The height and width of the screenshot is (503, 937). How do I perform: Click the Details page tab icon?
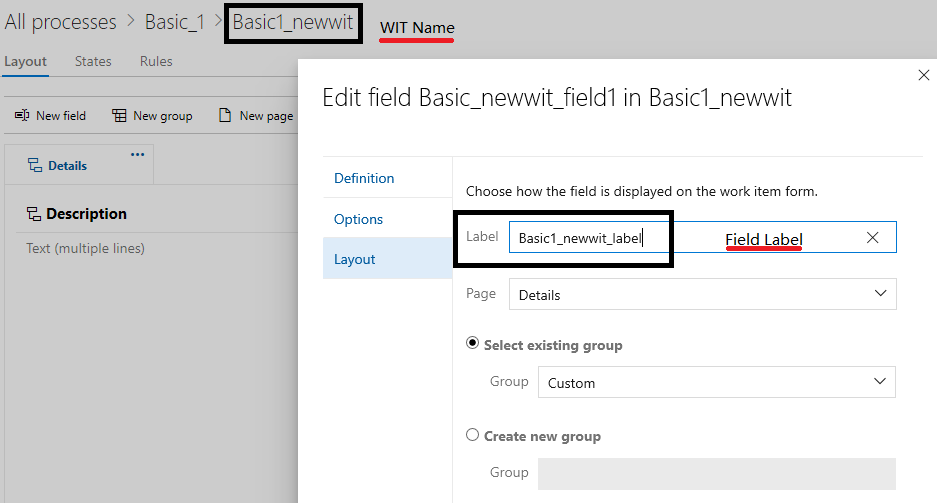34,166
